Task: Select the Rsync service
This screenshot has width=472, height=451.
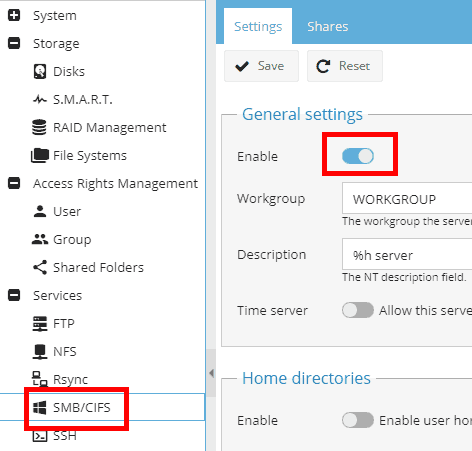Action: point(60,380)
